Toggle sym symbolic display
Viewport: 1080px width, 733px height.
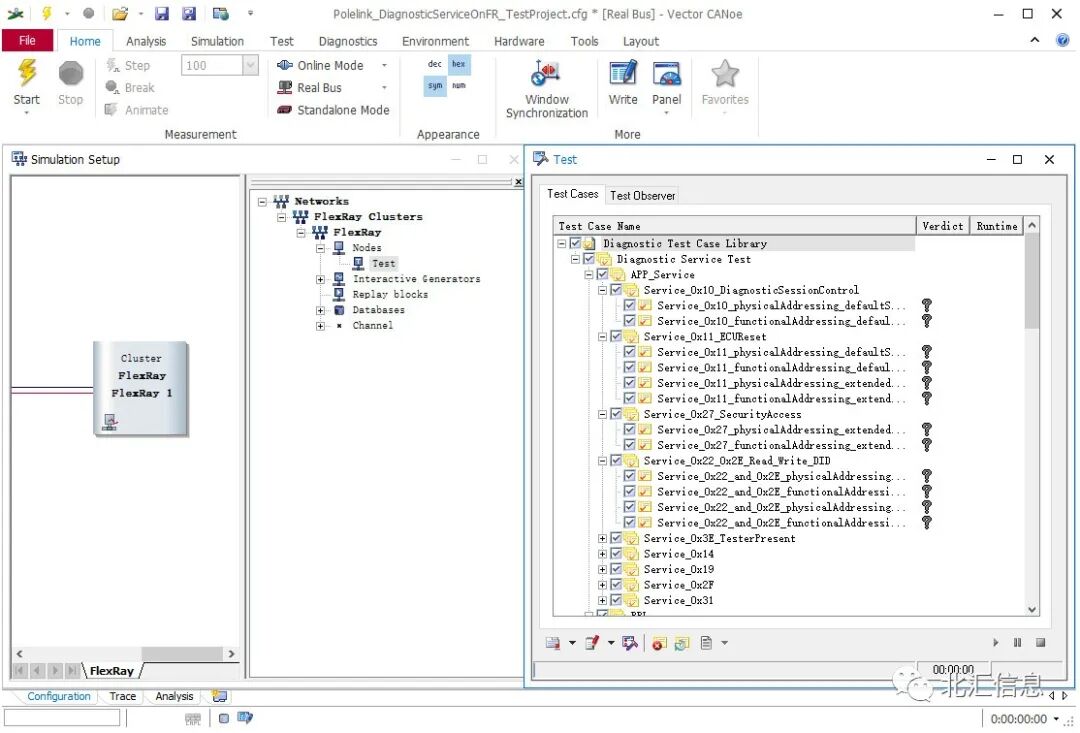point(435,86)
